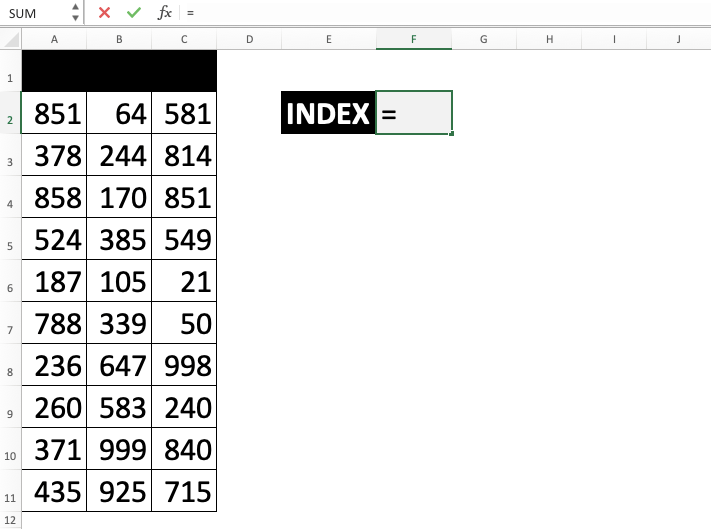Select column D header
Viewport: 711px width, 529px height.
click(249, 39)
